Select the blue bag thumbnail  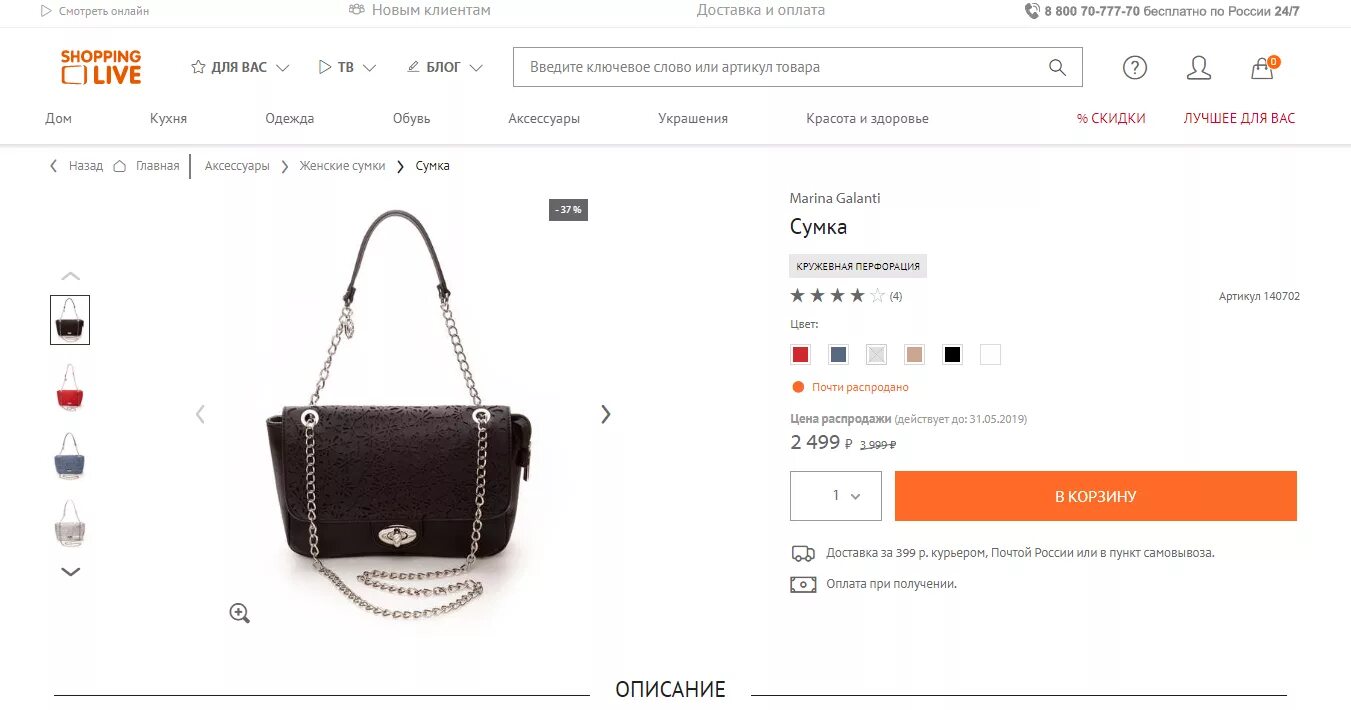click(x=70, y=456)
